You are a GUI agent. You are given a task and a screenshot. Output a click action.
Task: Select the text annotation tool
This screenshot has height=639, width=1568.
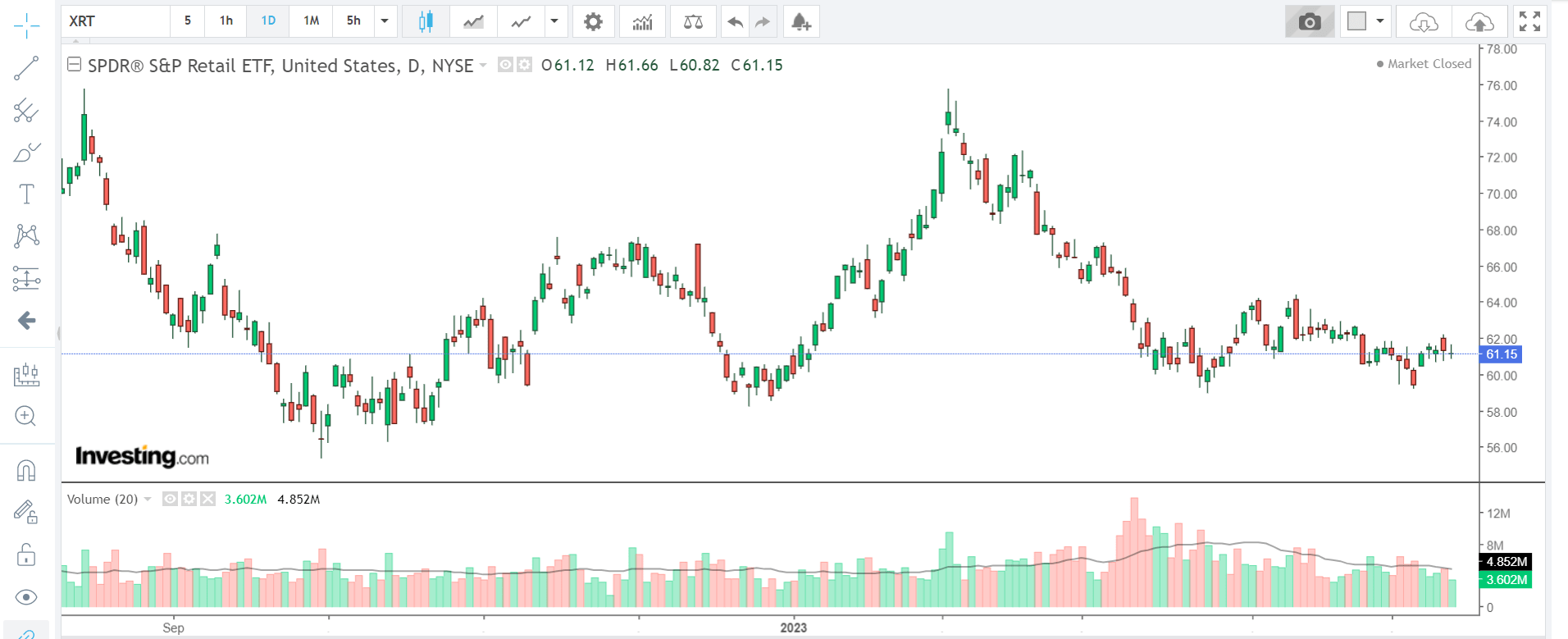pyautogui.click(x=26, y=194)
